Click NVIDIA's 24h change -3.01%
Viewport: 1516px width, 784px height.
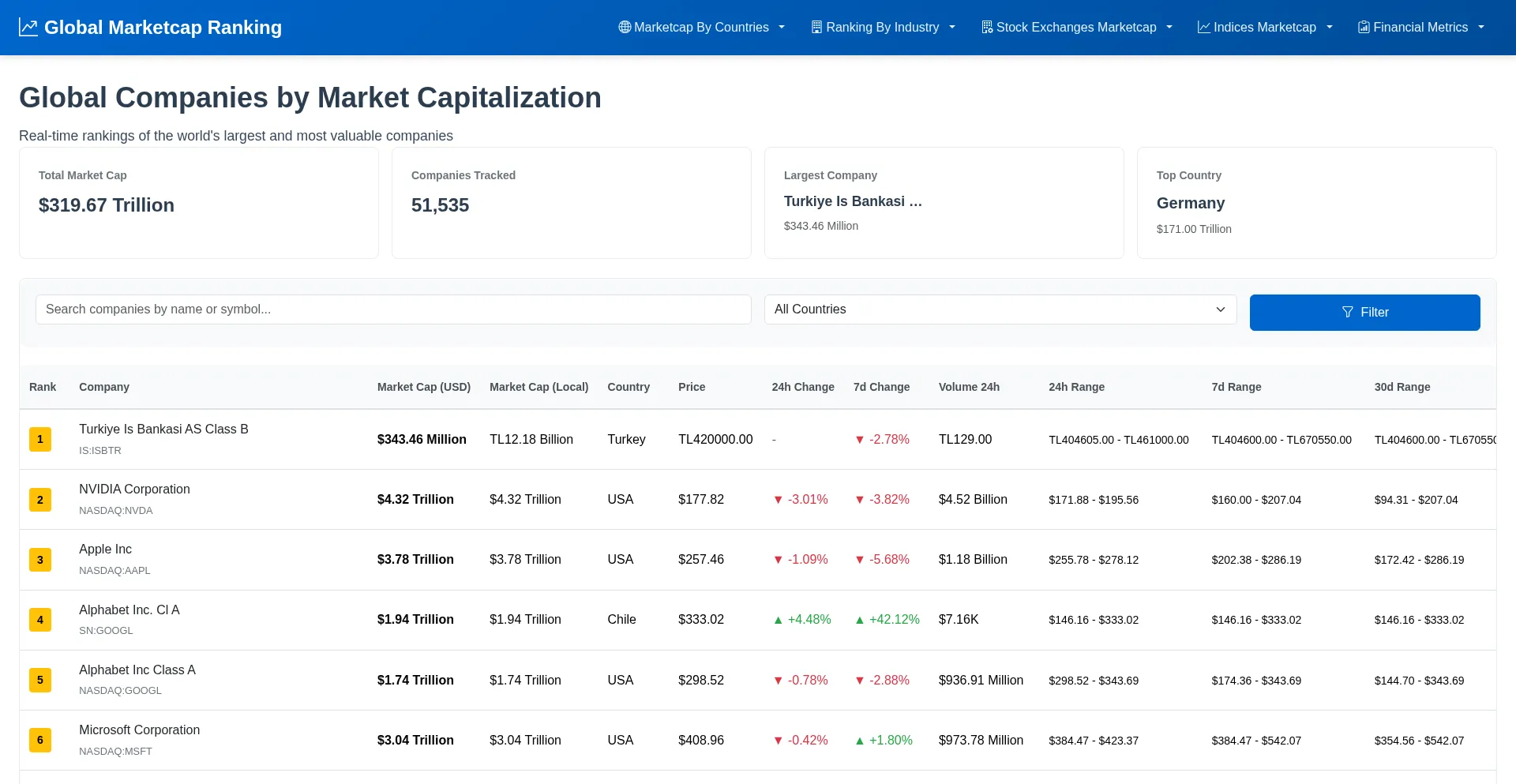pyautogui.click(x=801, y=500)
